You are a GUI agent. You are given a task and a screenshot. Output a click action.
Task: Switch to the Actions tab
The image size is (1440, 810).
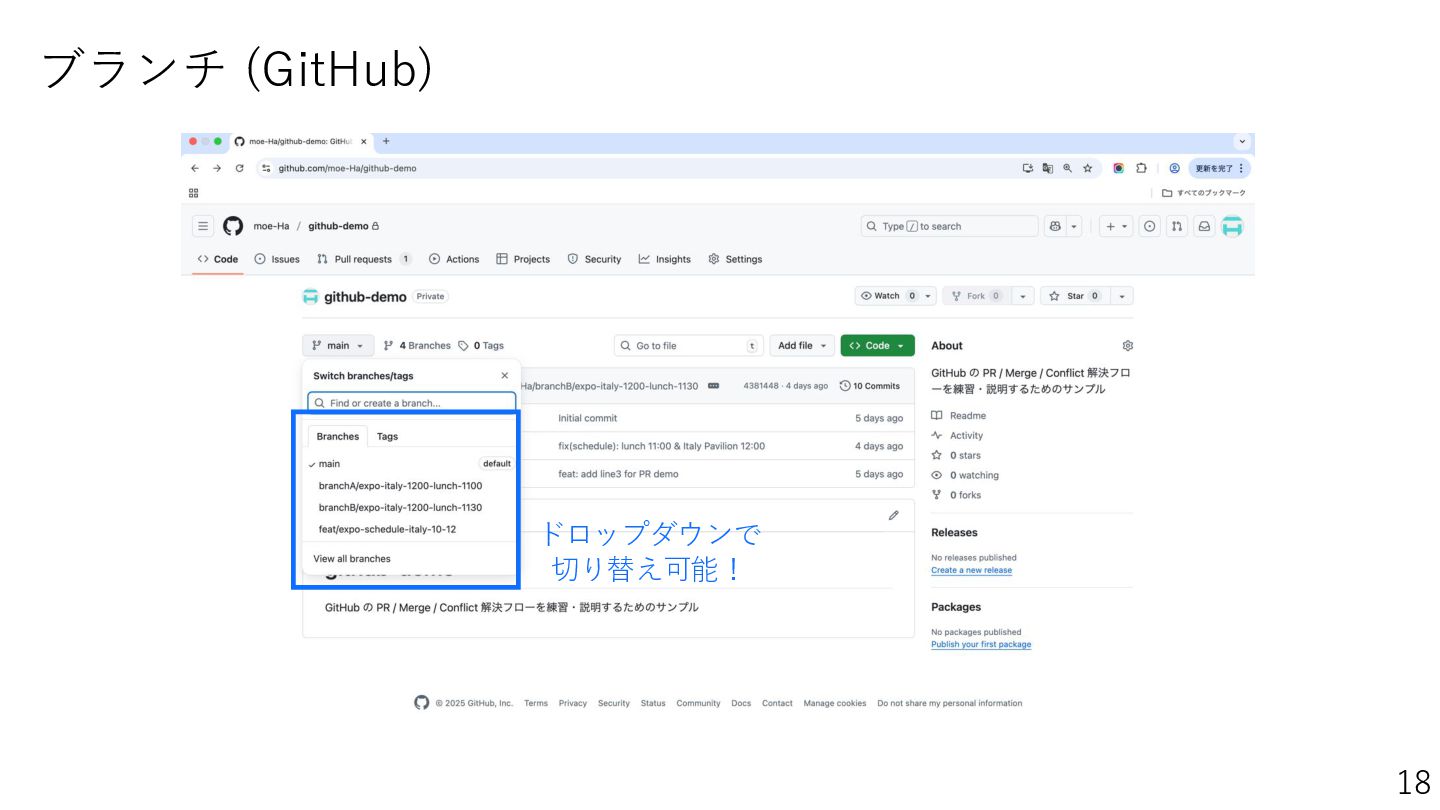click(x=454, y=259)
